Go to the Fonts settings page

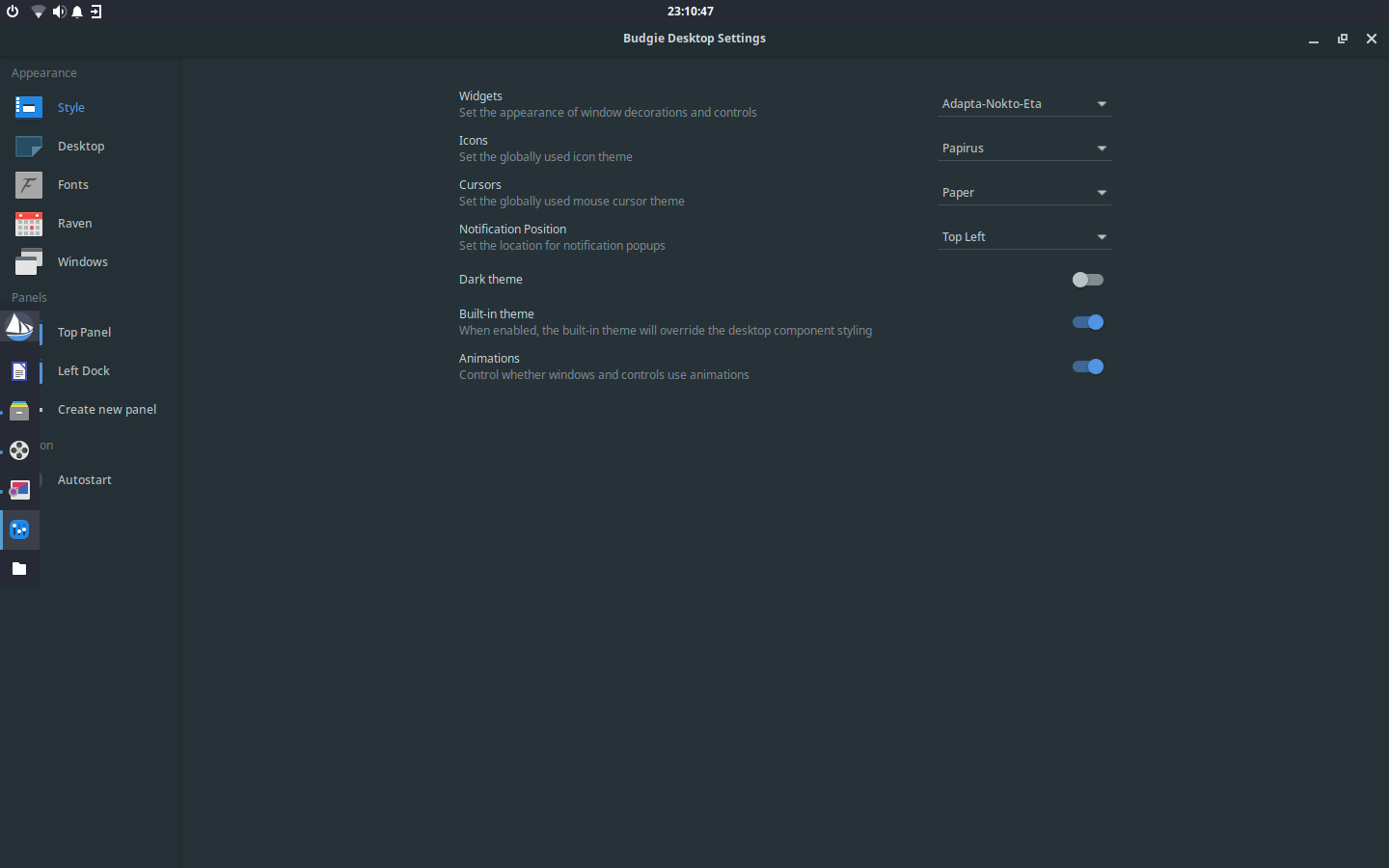click(73, 185)
